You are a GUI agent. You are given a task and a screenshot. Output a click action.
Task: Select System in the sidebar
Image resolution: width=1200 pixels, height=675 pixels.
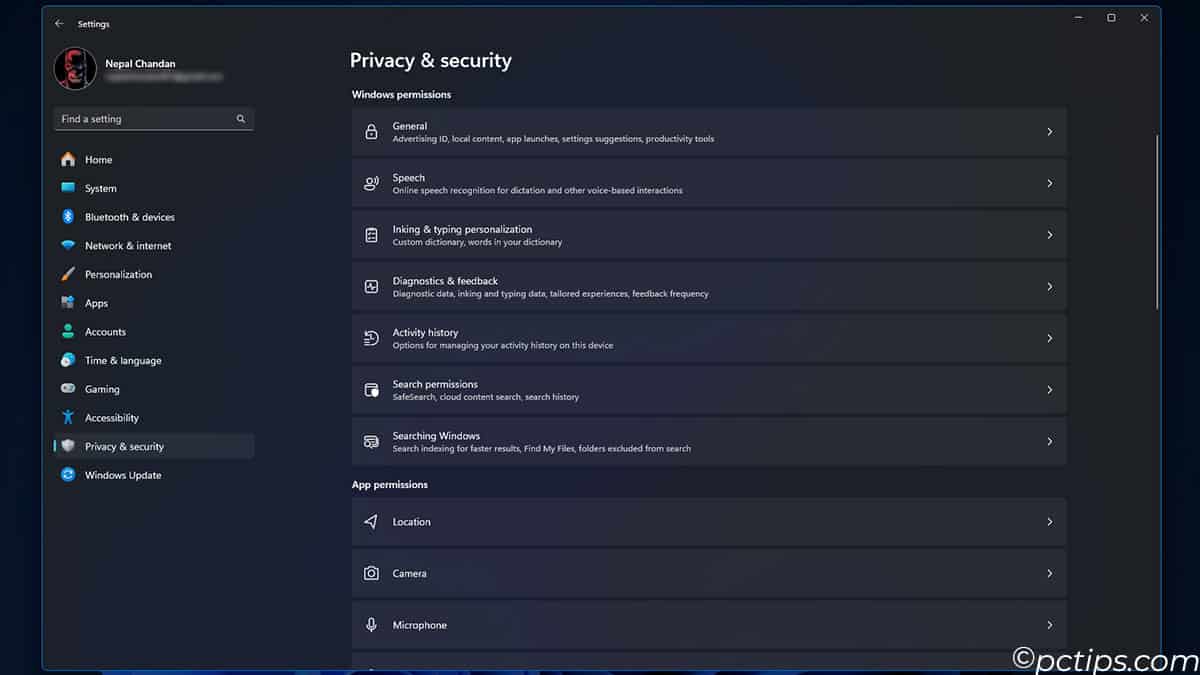tap(100, 189)
